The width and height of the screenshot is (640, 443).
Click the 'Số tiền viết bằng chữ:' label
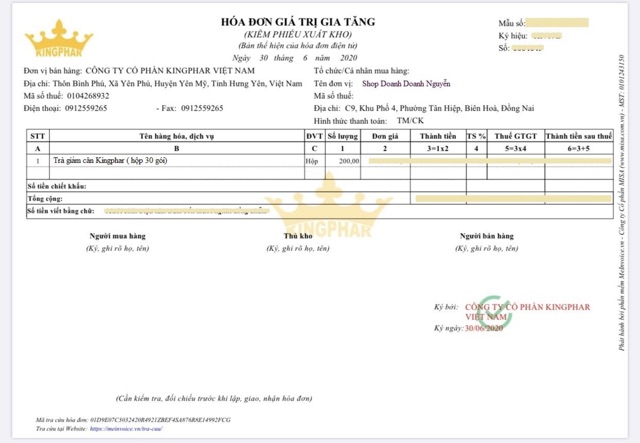pos(61,211)
